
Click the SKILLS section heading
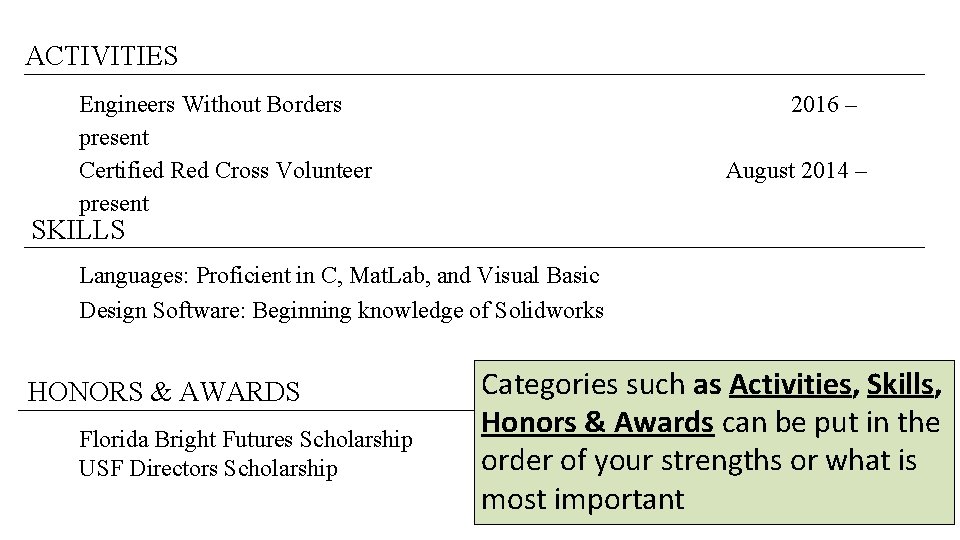pyautogui.click(x=78, y=230)
